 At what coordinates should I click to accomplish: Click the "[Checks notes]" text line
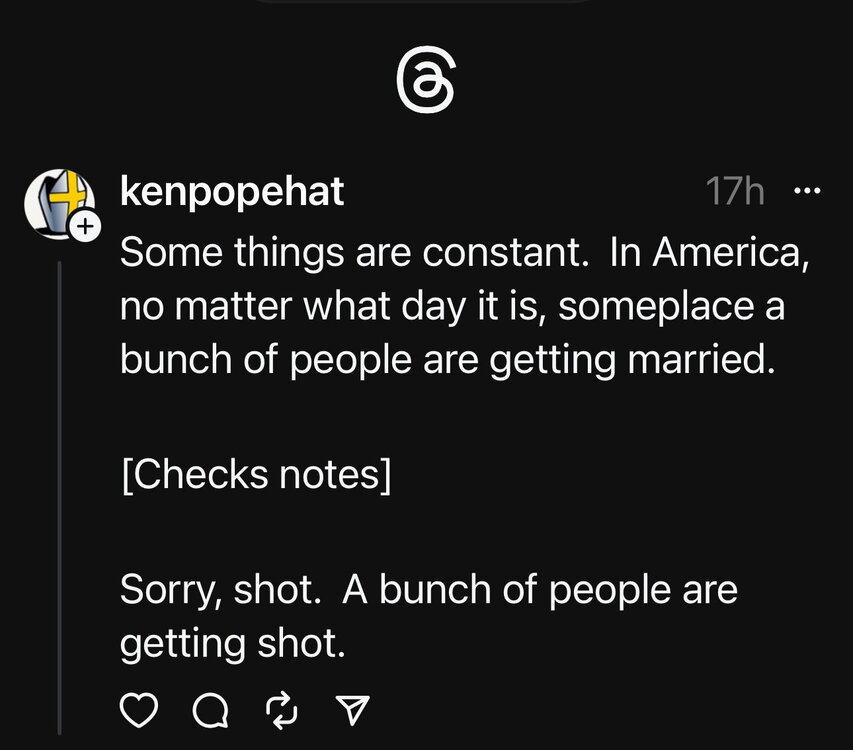point(255,473)
